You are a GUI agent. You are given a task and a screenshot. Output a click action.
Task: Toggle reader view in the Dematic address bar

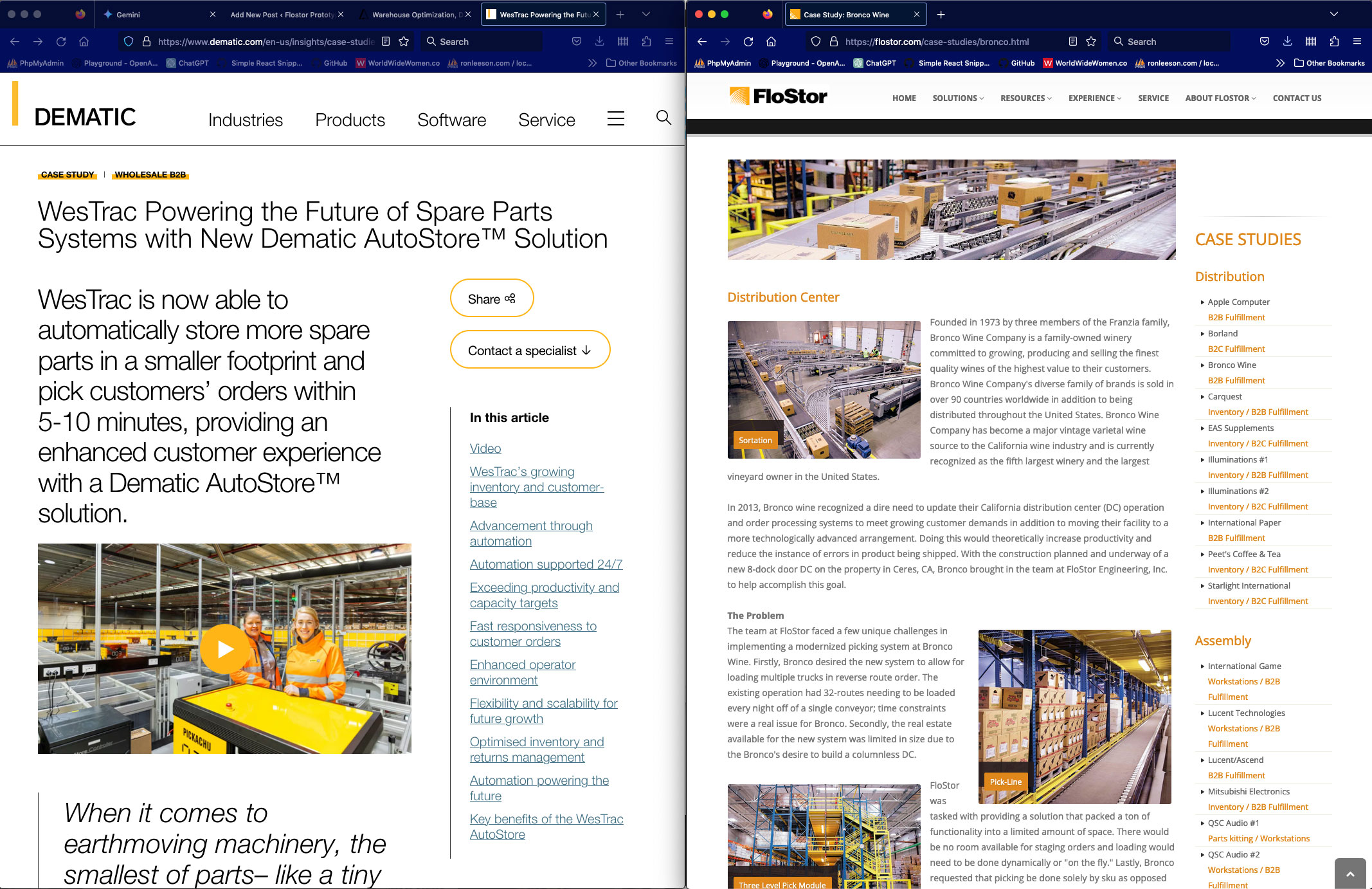coord(386,42)
